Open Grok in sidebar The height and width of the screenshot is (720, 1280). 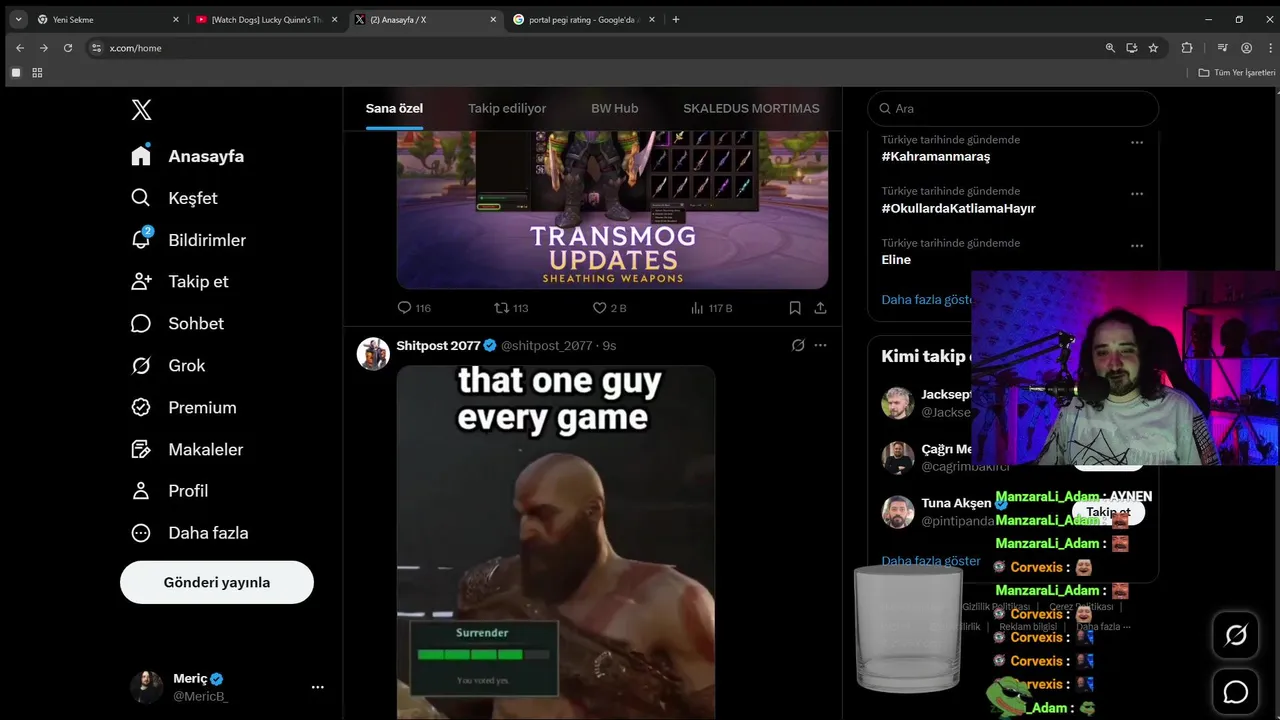click(168, 366)
